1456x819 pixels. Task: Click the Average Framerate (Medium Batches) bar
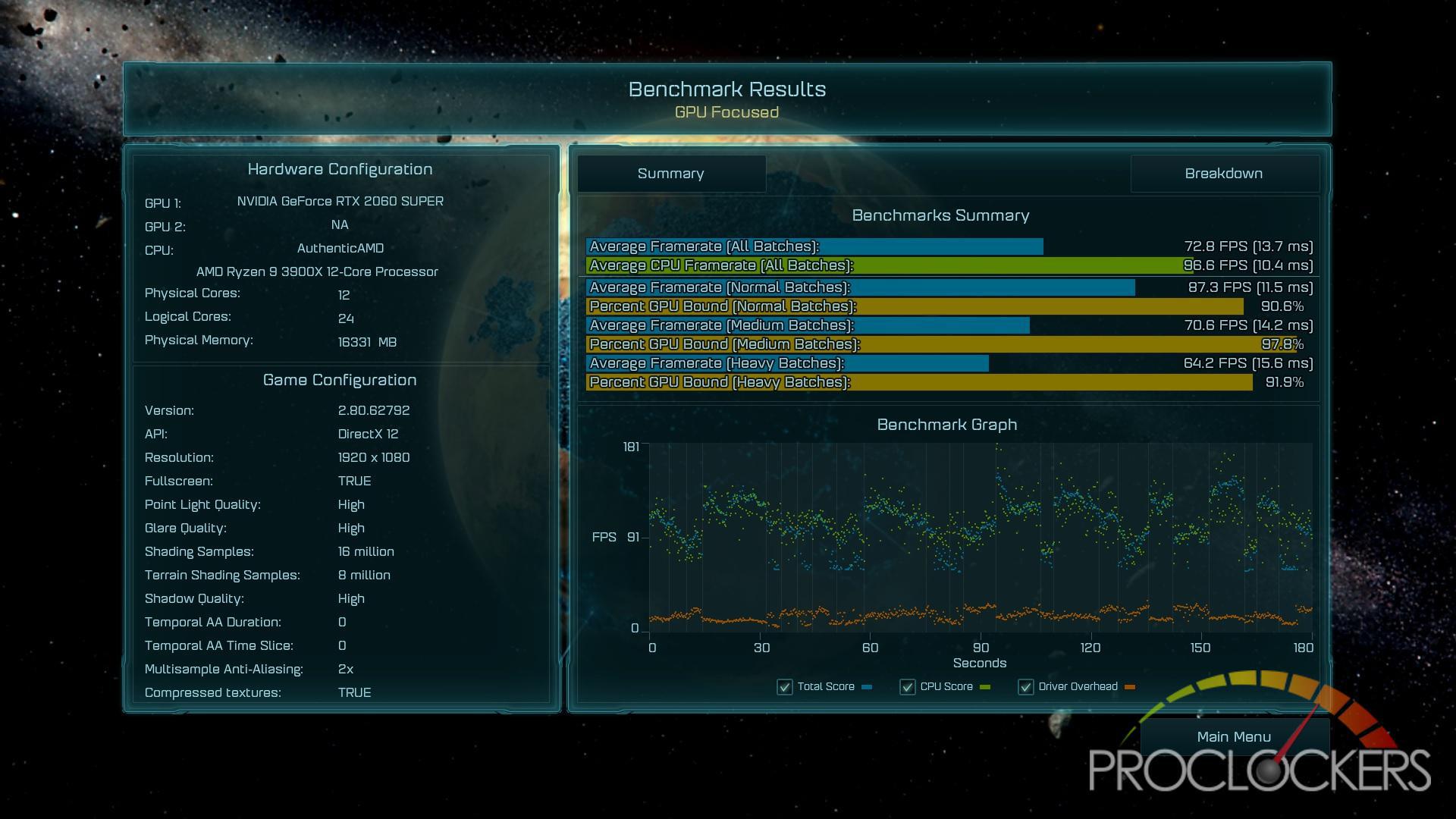tap(808, 325)
